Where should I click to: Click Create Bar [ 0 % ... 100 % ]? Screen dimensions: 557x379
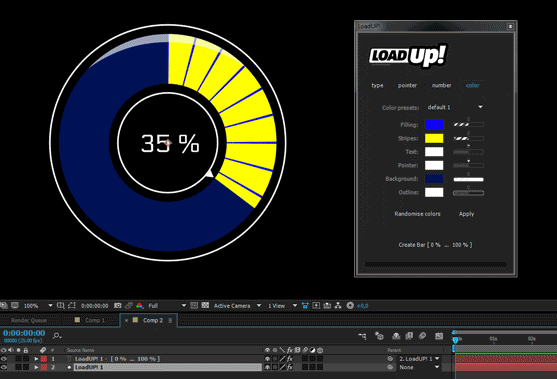point(436,245)
